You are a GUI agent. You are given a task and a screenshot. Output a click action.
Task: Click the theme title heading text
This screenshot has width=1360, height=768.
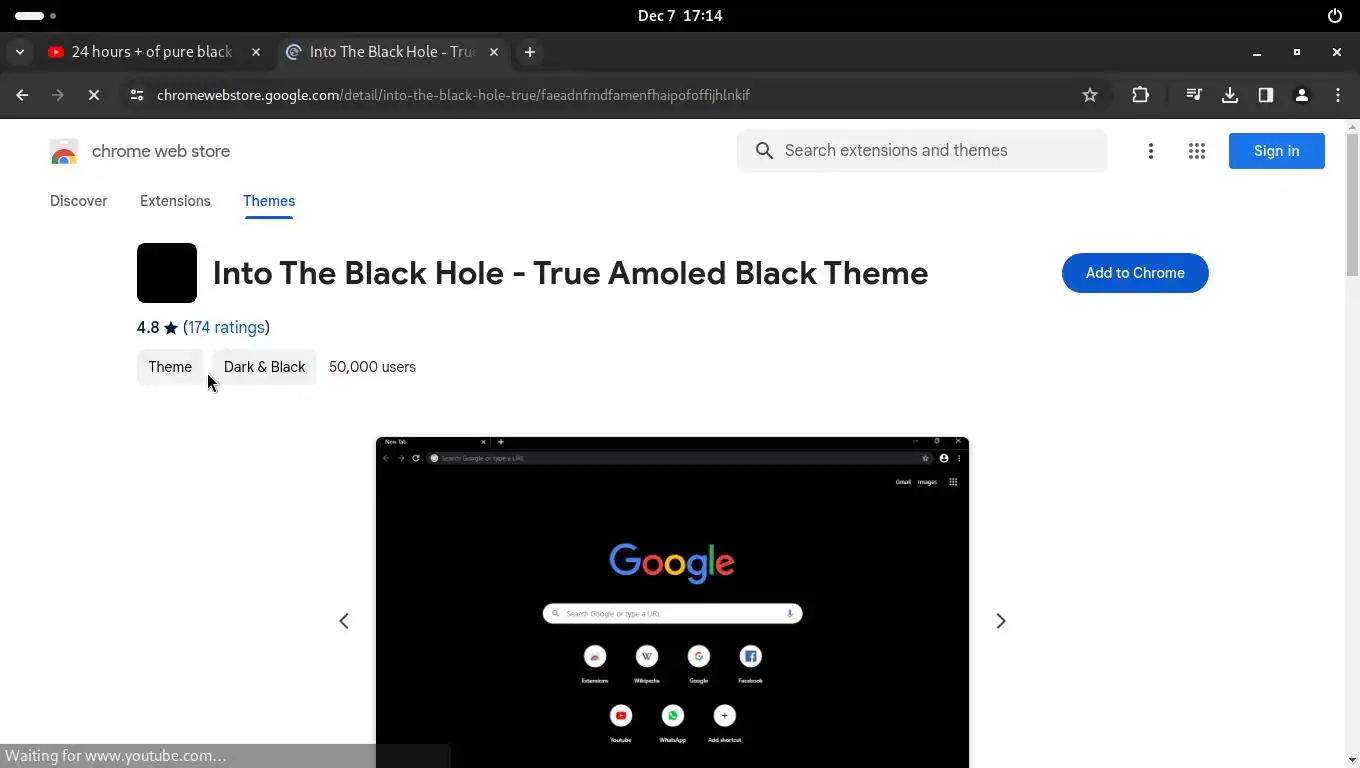pos(570,273)
